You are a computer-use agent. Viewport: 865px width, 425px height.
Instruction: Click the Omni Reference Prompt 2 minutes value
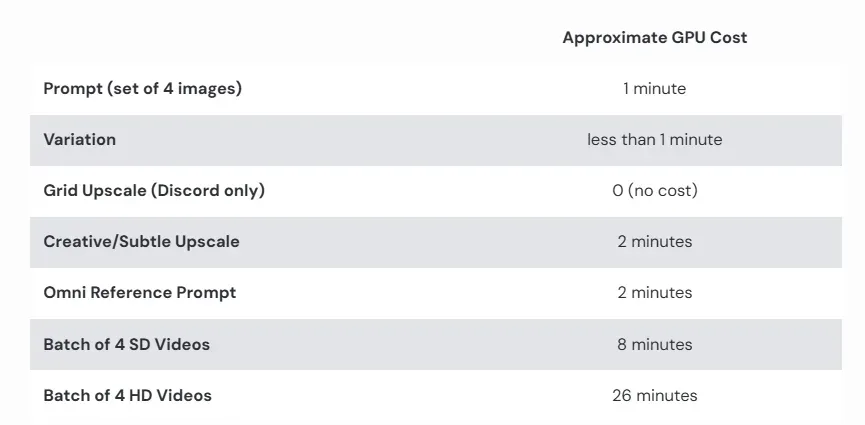click(654, 293)
